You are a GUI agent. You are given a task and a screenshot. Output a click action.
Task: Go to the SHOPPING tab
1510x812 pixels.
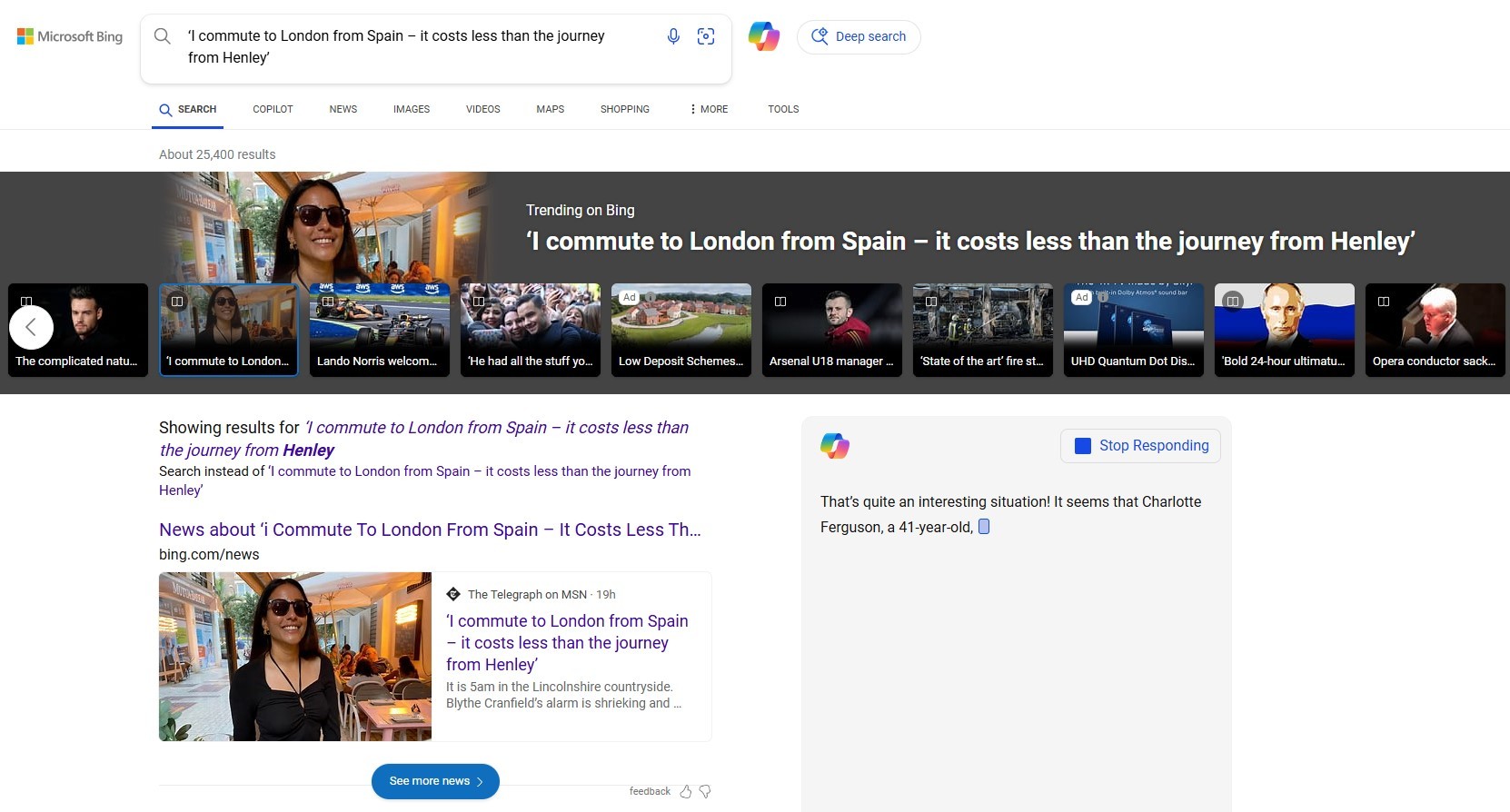click(625, 109)
